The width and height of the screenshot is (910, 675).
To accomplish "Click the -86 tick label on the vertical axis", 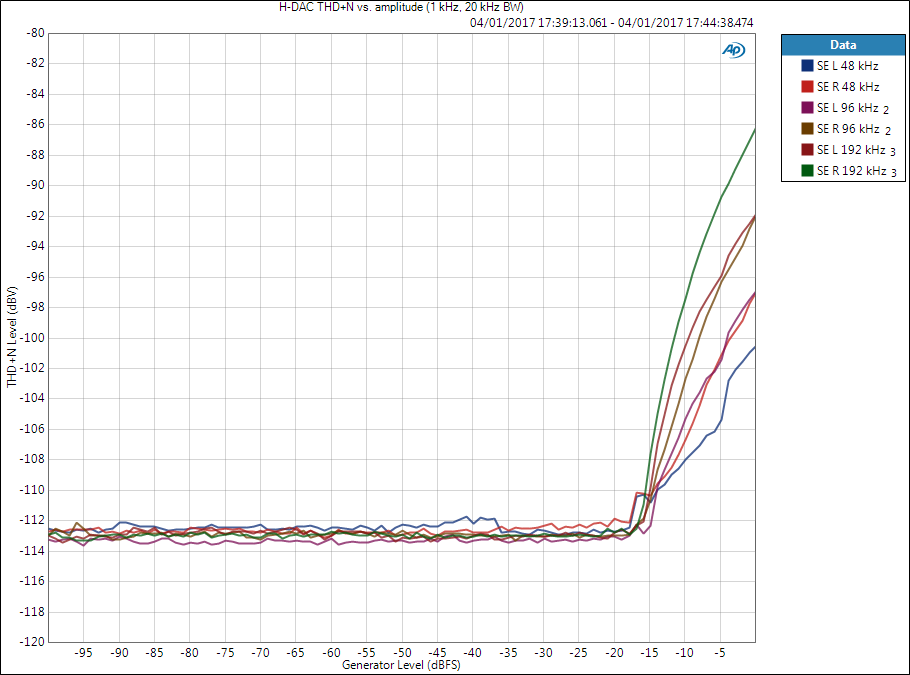I will click(35, 124).
